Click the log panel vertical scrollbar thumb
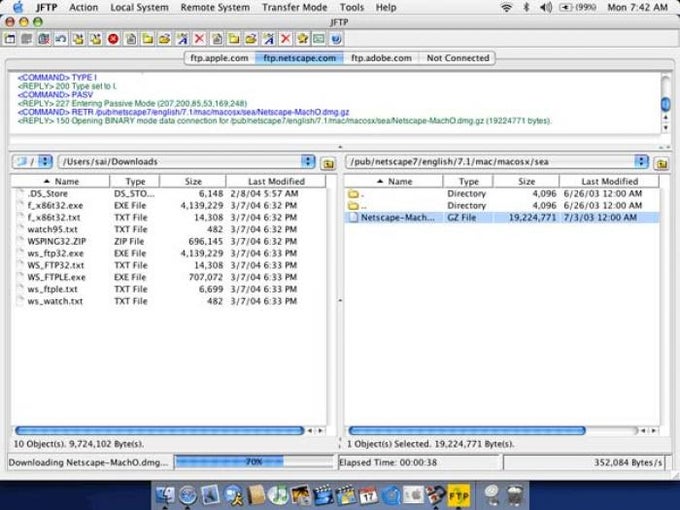680x510 pixels. pyautogui.click(x=665, y=104)
